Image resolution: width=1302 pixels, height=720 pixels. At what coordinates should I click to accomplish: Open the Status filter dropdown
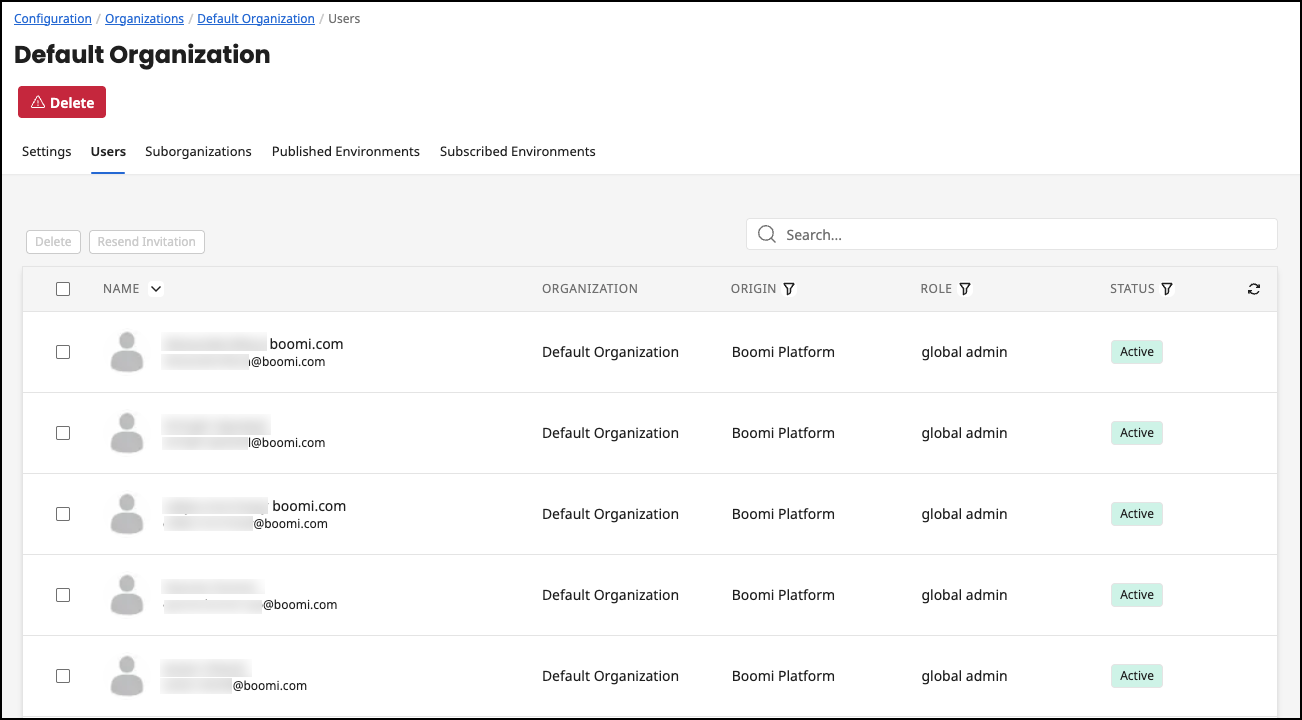pyautogui.click(x=1168, y=288)
